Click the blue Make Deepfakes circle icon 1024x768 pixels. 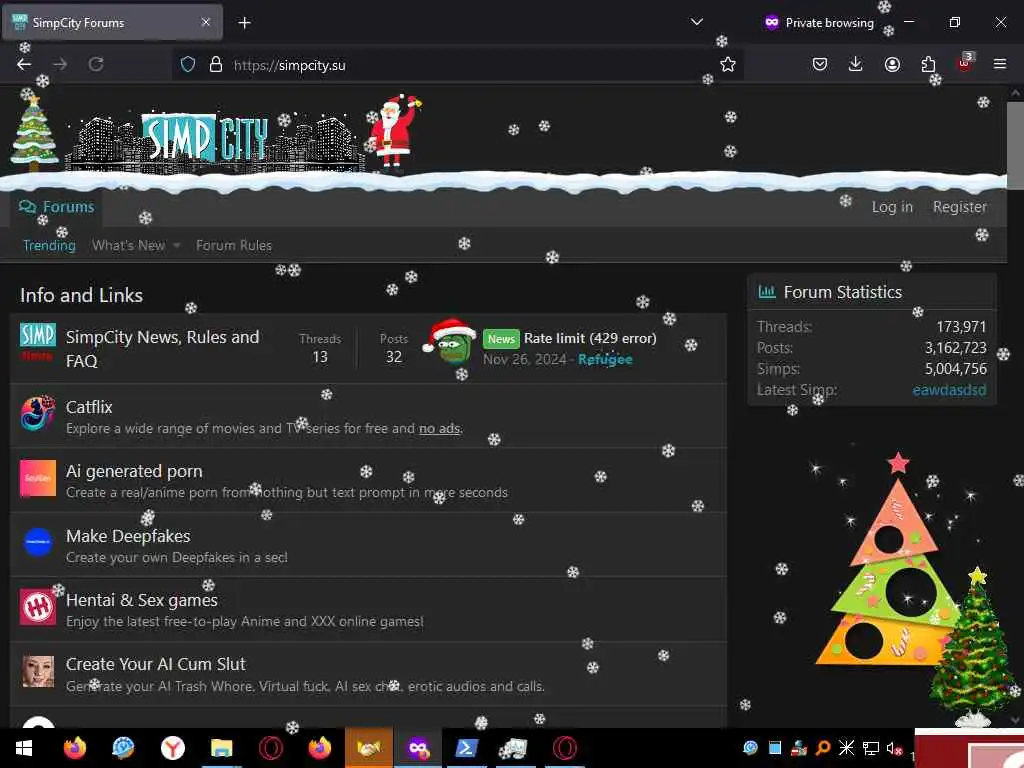(x=38, y=542)
